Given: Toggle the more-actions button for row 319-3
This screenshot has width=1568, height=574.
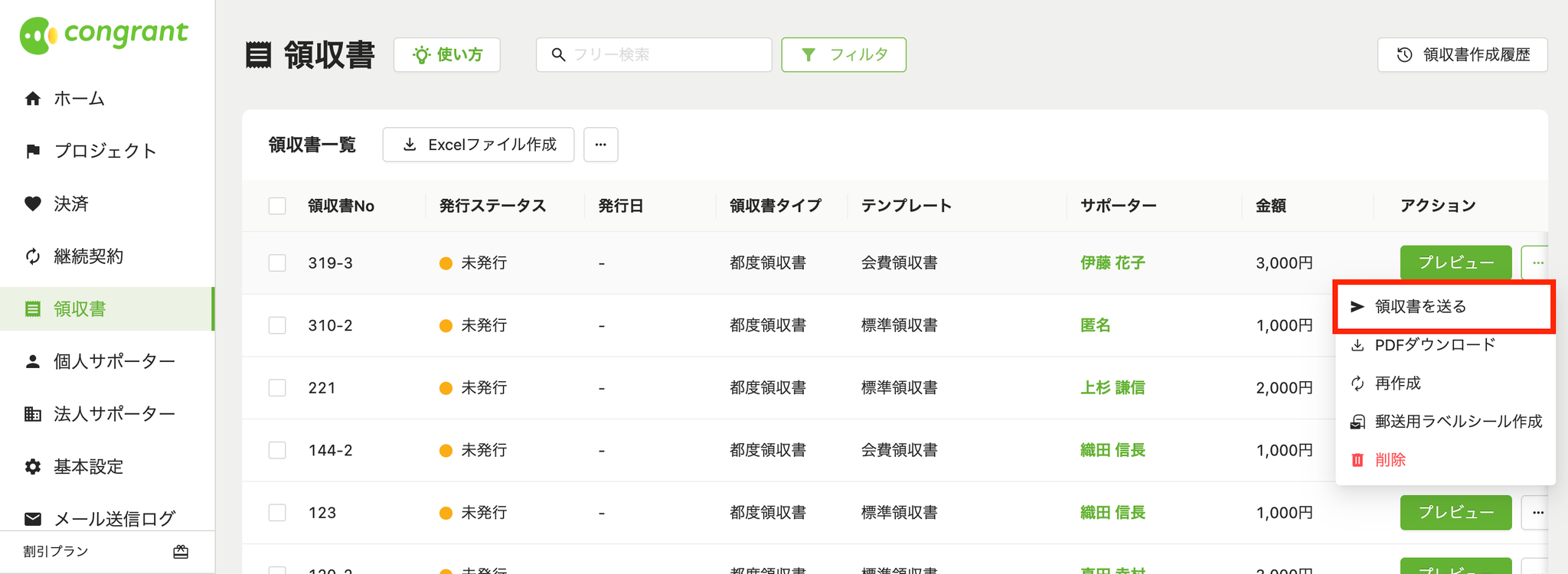Looking at the screenshot, I should click(1537, 263).
